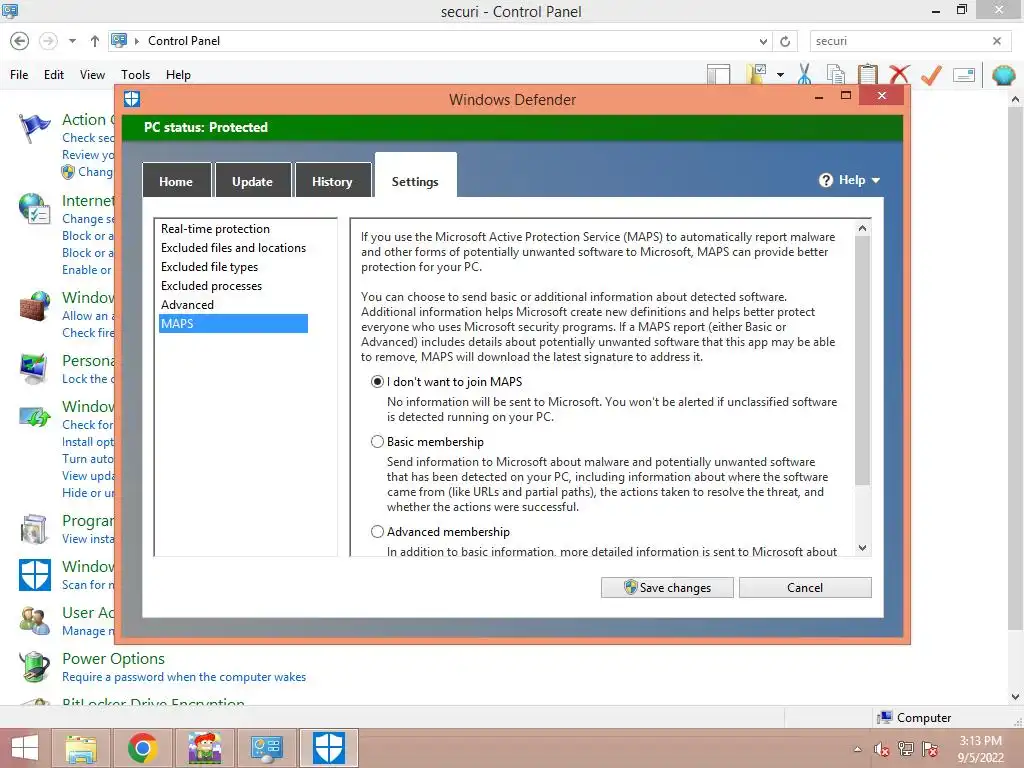Click 'Require a password when the computer wakes'
1024x768 pixels.
click(184, 677)
